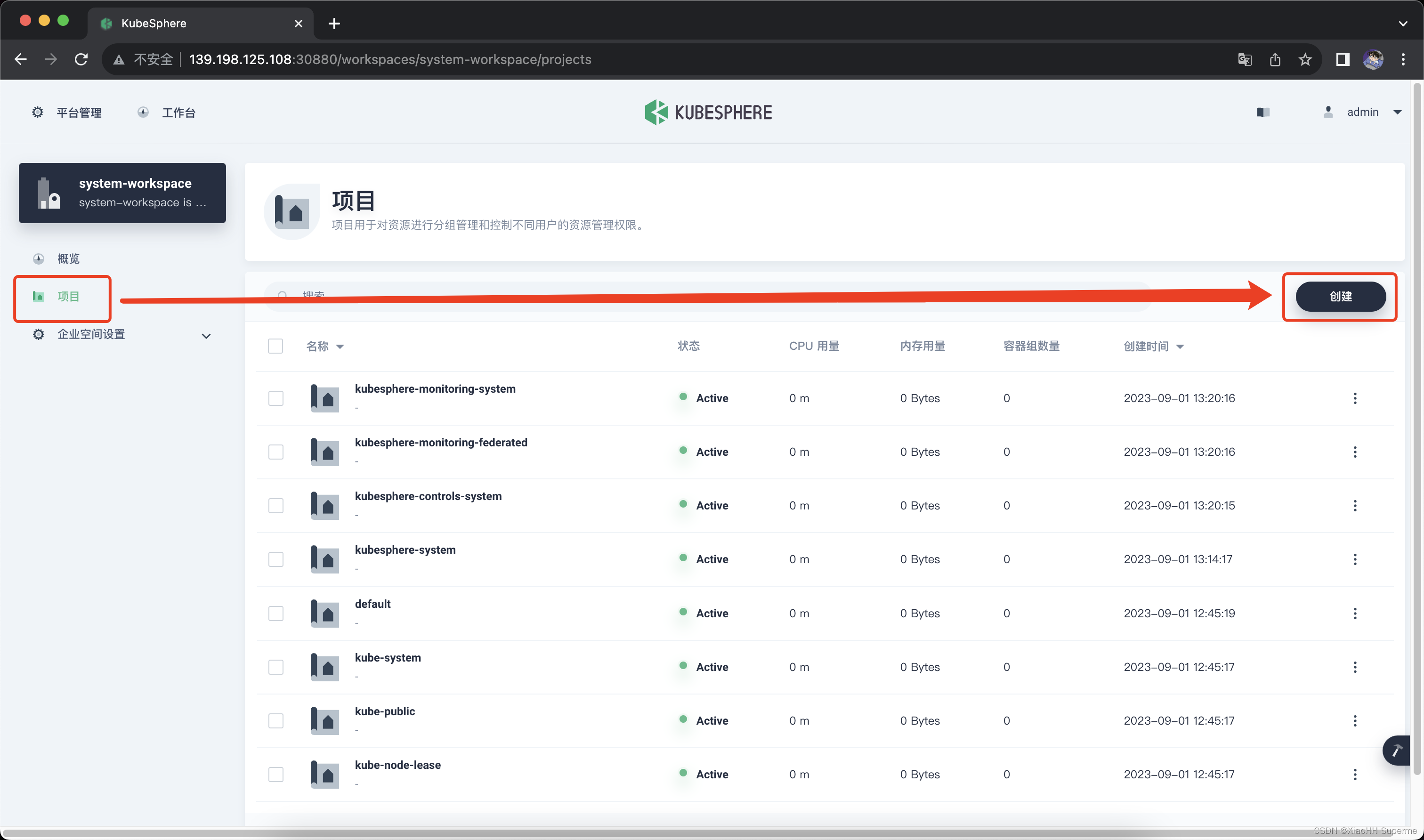Open the kubesphere-controls-system project link
Screen dimensions: 1424x840
428,496
